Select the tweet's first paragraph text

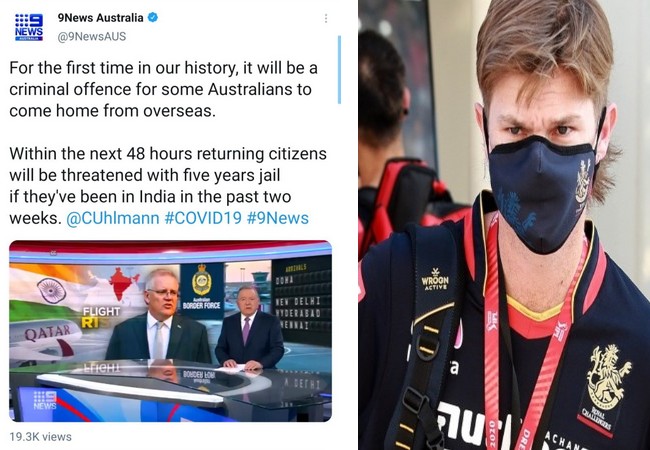(163, 90)
